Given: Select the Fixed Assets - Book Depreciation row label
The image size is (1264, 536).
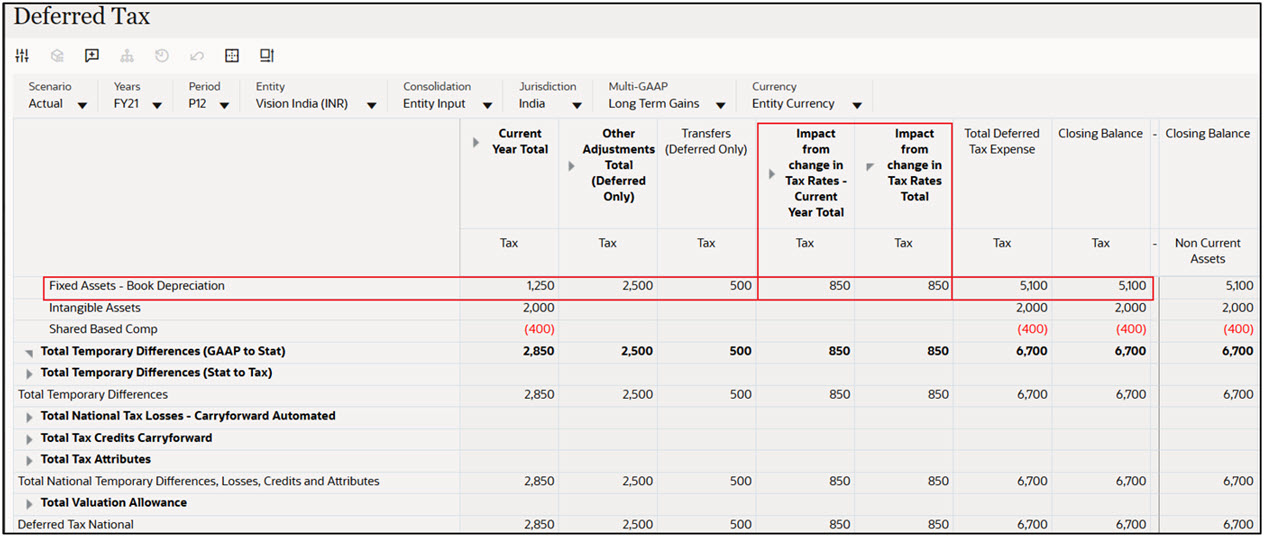Looking at the screenshot, I should pos(137,286).
